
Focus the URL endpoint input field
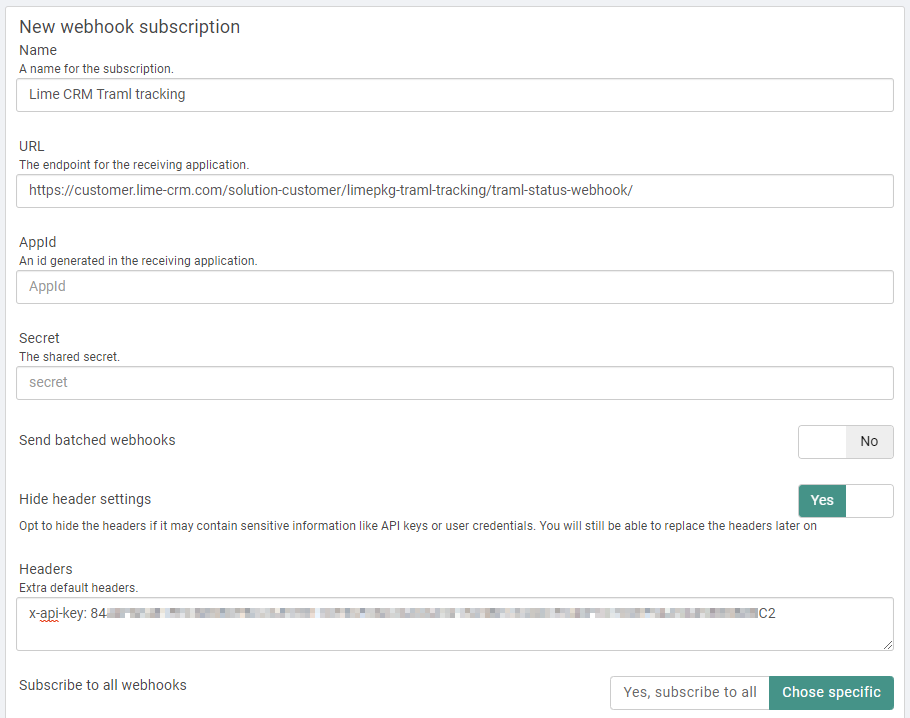pos(455,191)
